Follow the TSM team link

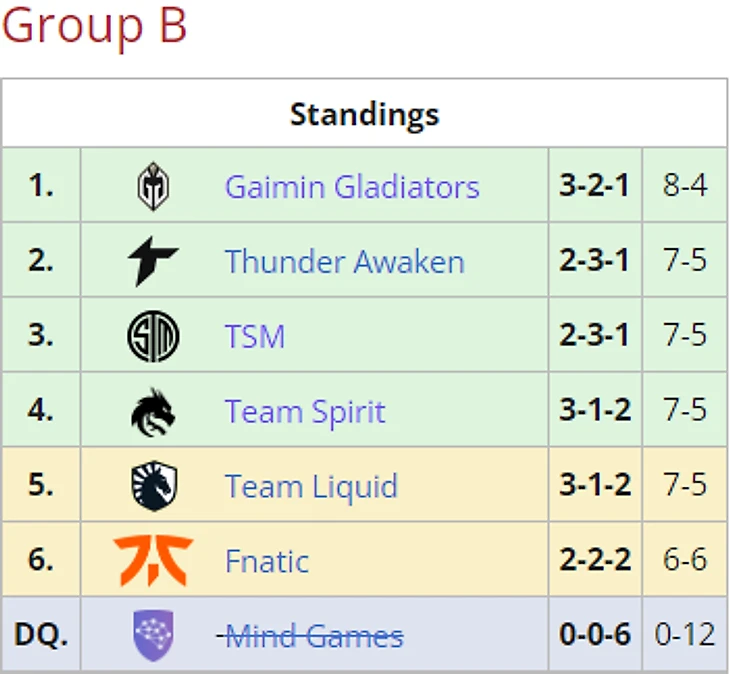pyautogui.click(x=255, y=337)
